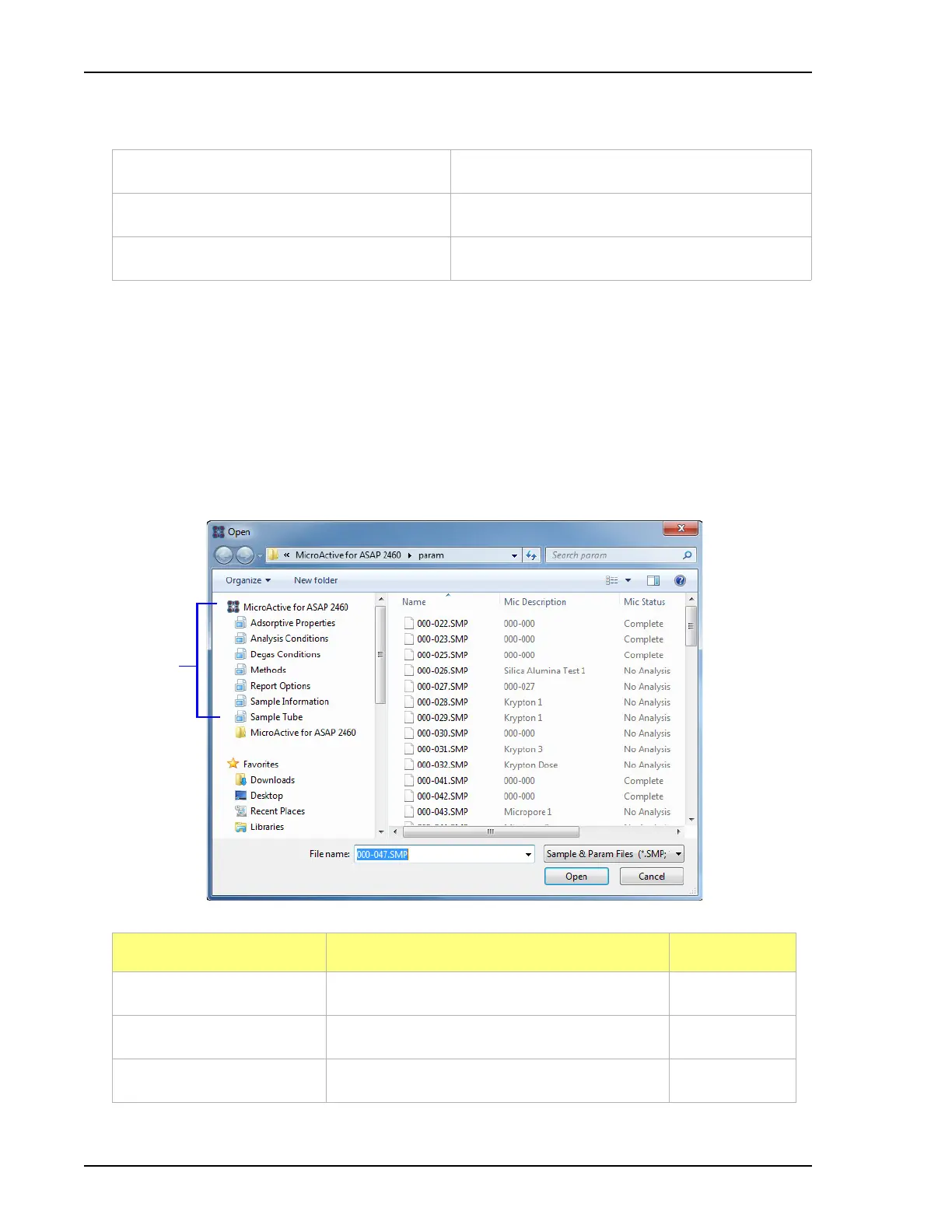Select the Sample Information library icon
952x1232 pixels.
coord(241,702)
